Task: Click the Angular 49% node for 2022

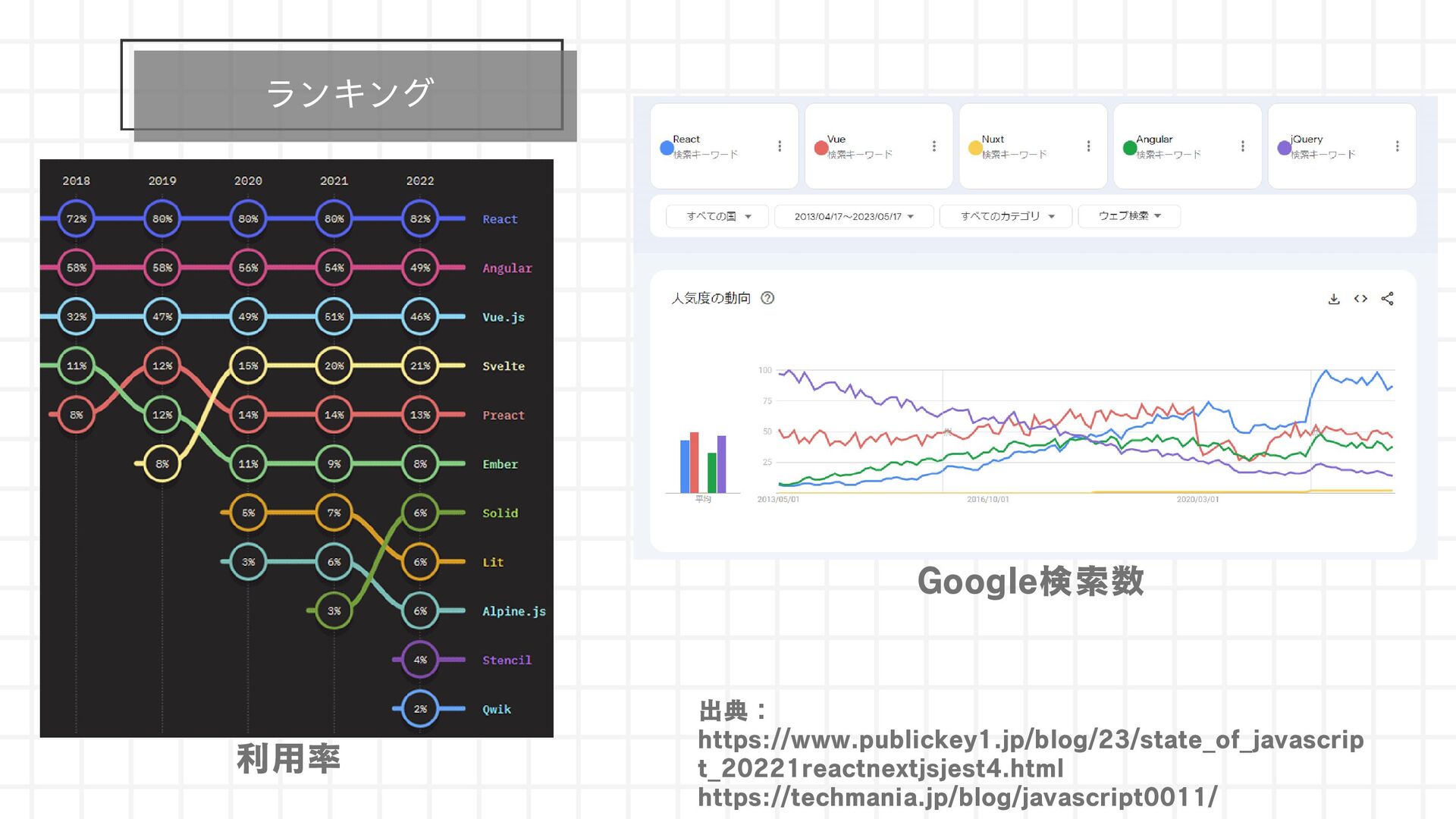Action: (x=420, y=268)
